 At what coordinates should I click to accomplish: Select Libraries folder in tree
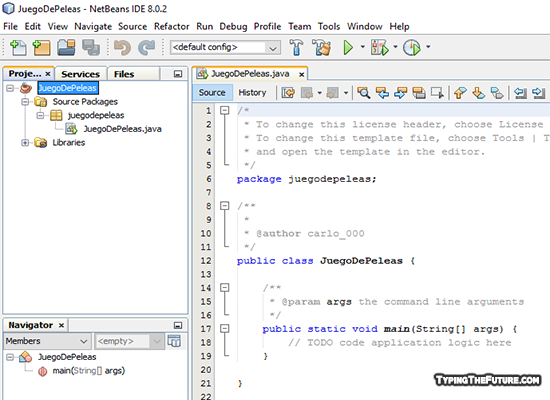68,142
